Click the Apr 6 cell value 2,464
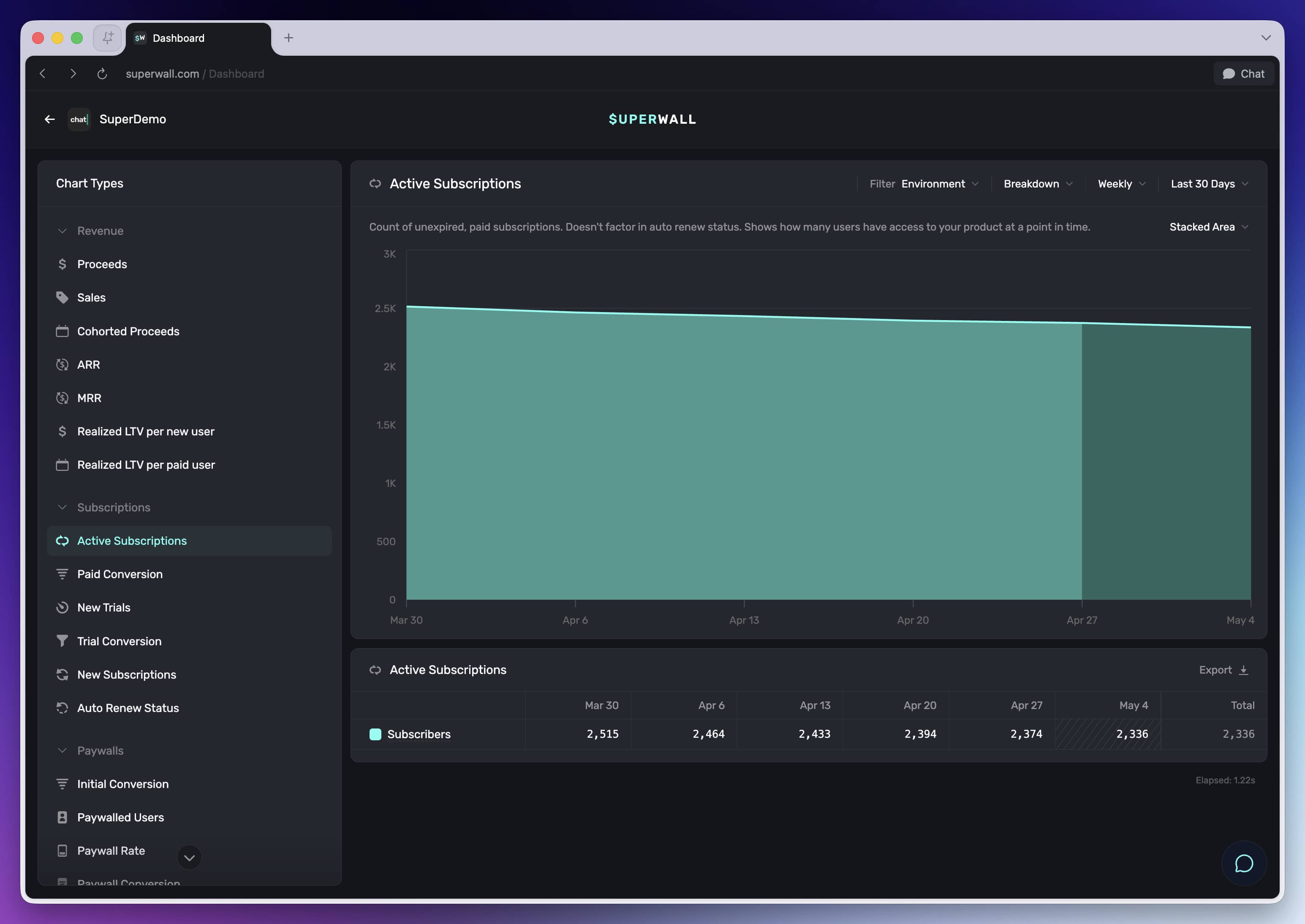 [x=708, y=734]
